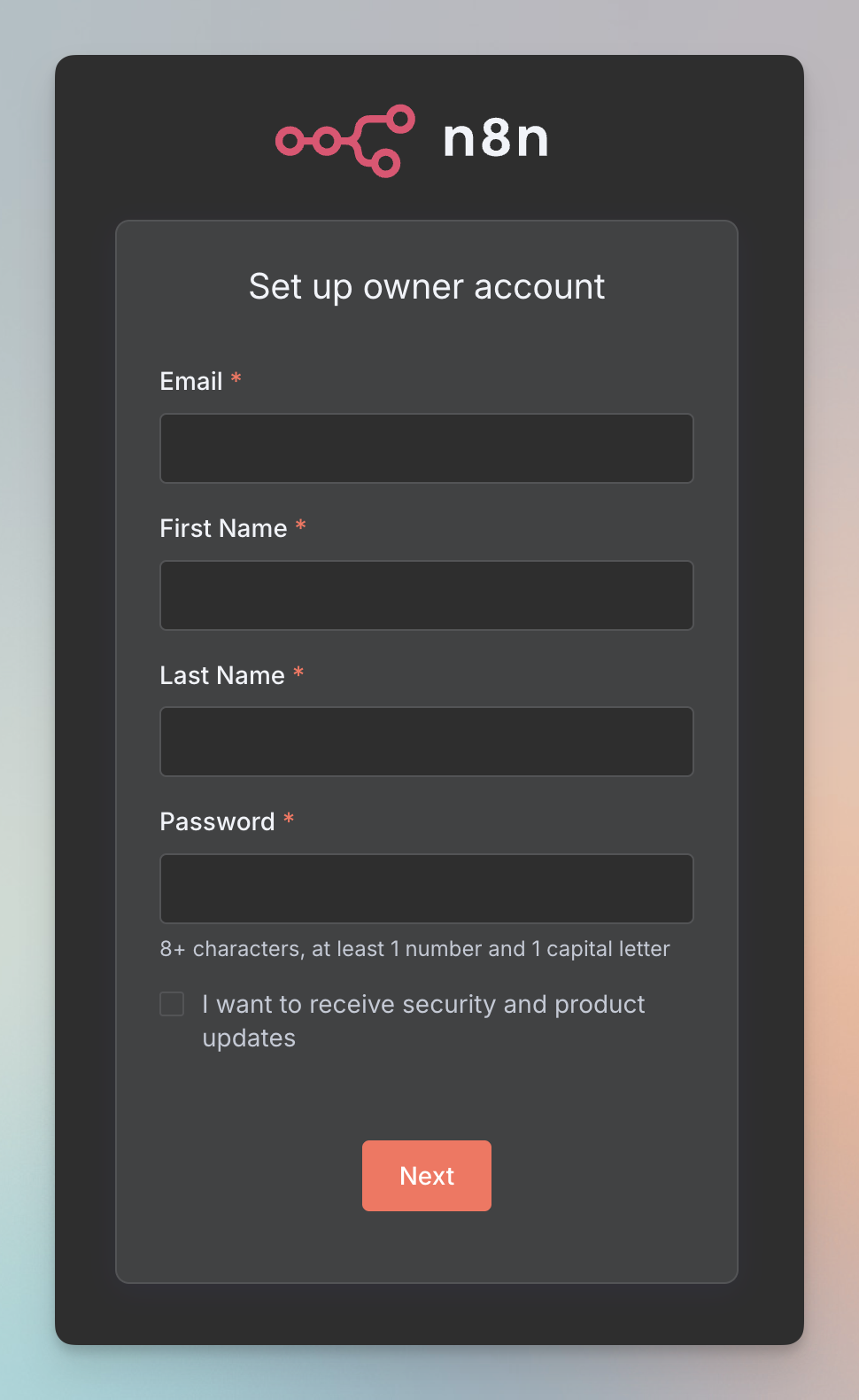Click the n8n workflow logo icon
Viewport: 859px width, 1400px height.
(345, 141)
